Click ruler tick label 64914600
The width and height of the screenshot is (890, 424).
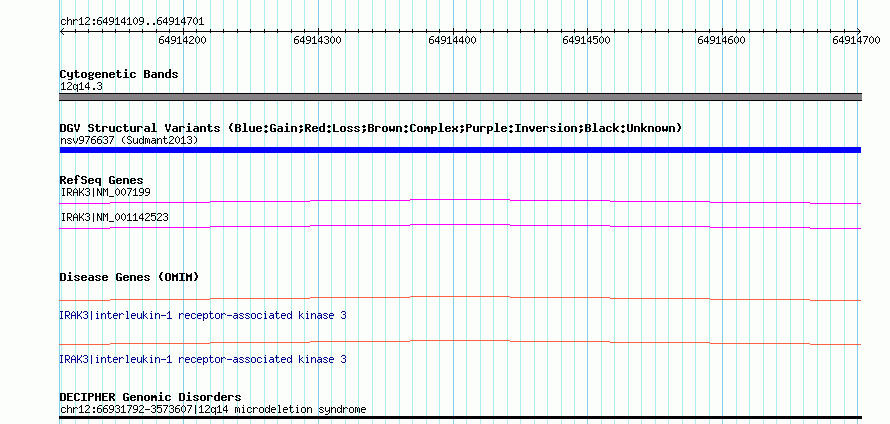721,40
